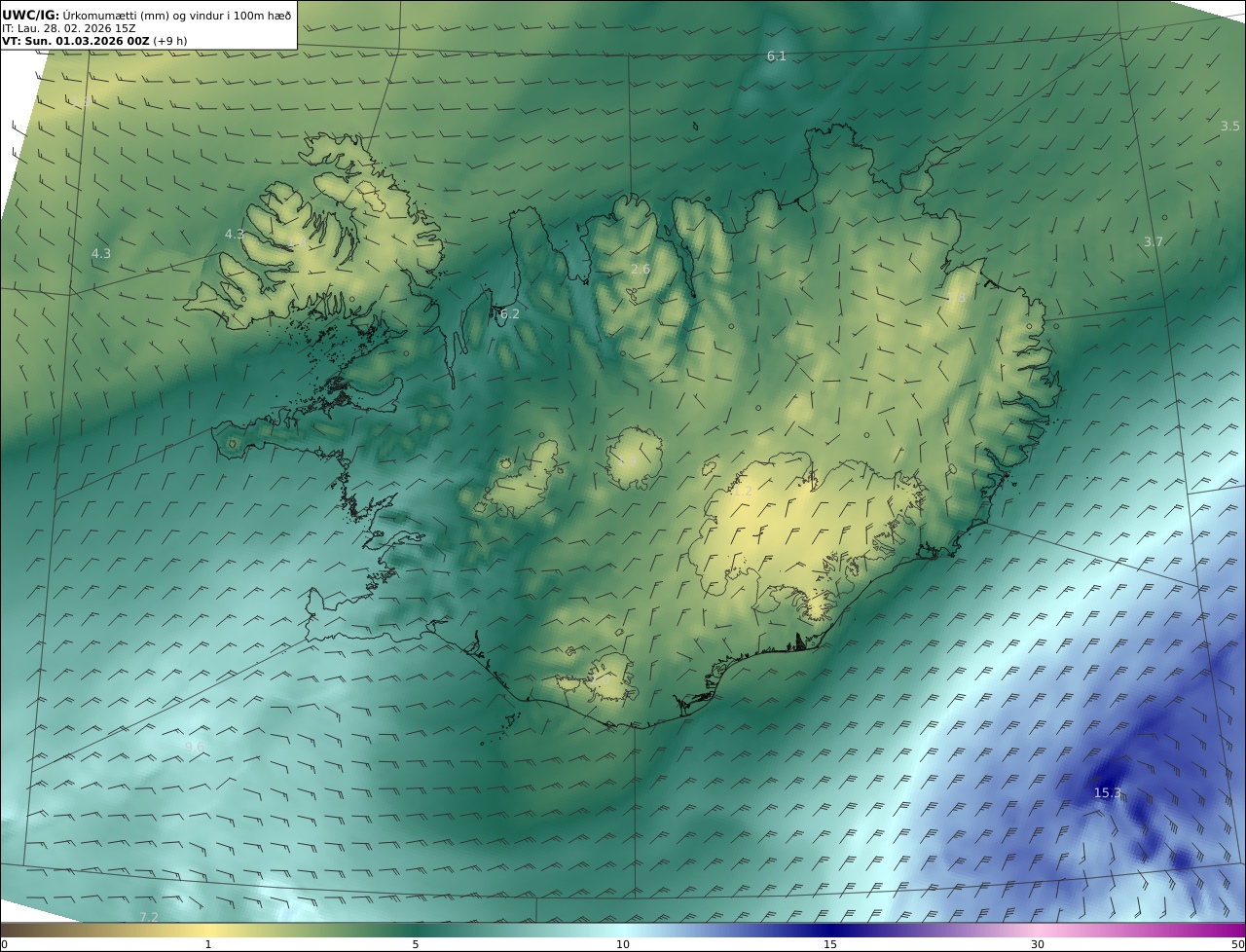Click the "UWC/IG:" title in the header box
Viewport: 1246px width, 952px height.
click(x=31, y=15)
